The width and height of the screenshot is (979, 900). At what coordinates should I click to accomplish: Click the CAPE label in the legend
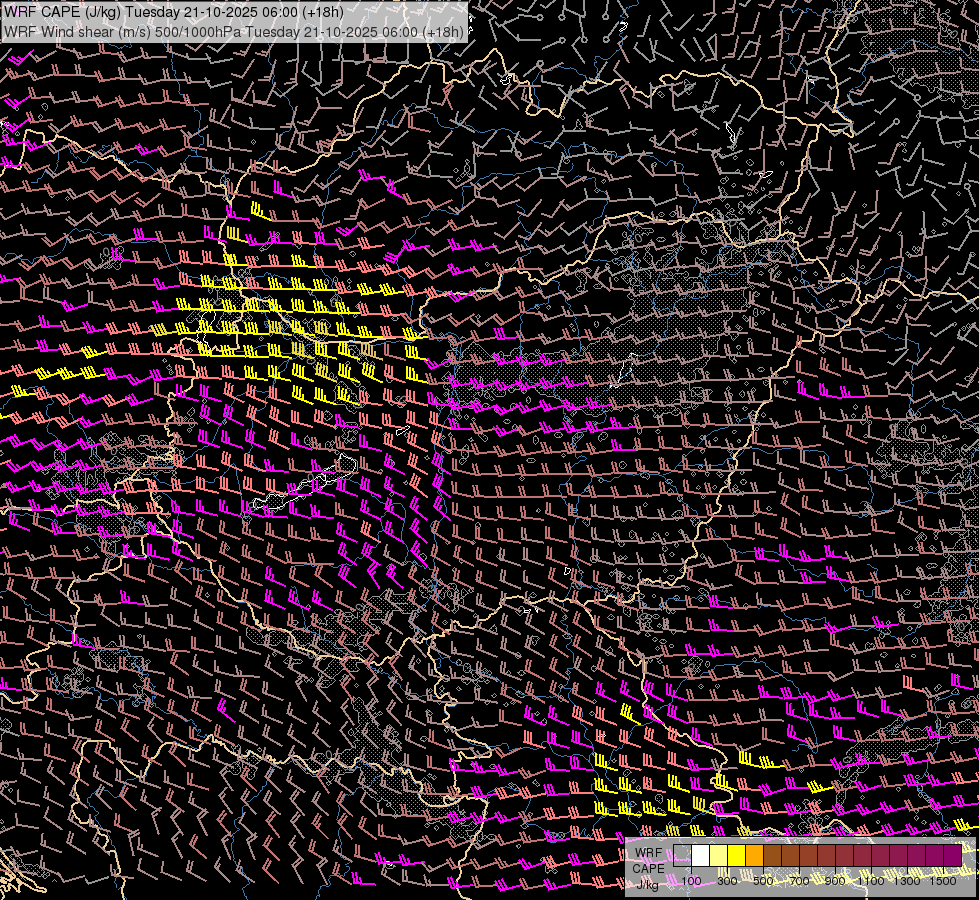coord(648,868)
